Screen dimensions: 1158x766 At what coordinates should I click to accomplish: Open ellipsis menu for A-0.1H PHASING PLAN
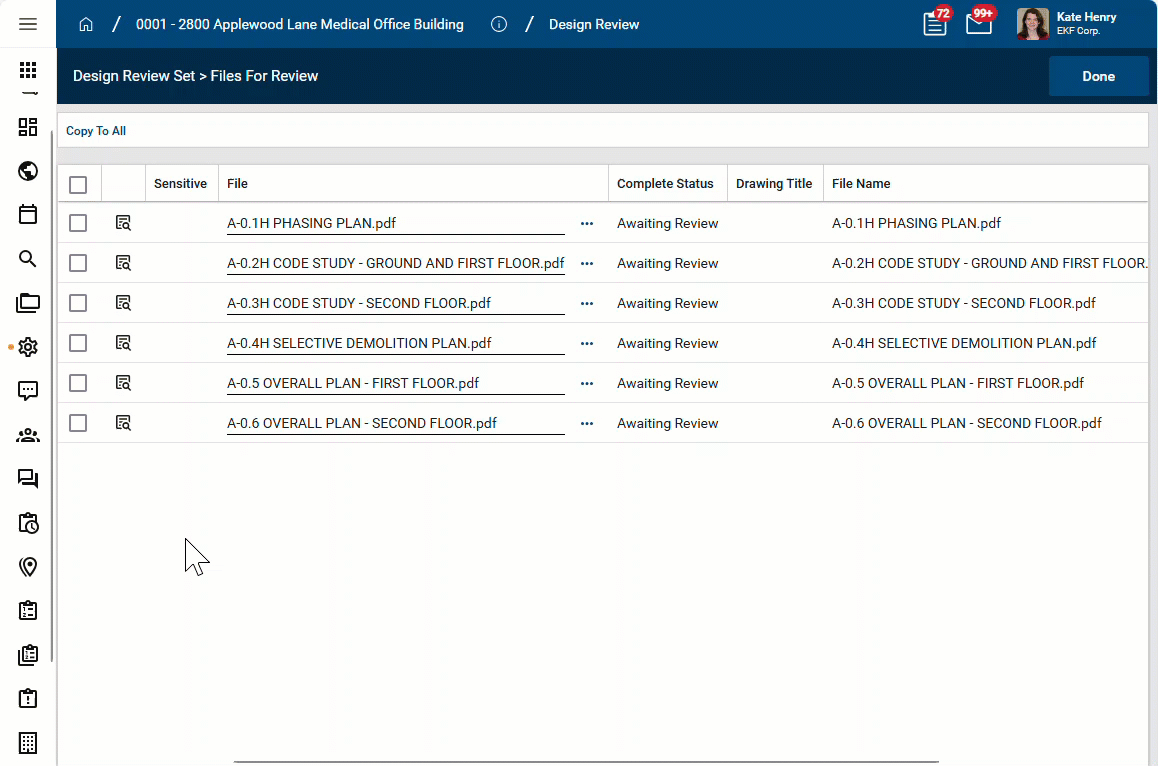(x=587, y=223)
